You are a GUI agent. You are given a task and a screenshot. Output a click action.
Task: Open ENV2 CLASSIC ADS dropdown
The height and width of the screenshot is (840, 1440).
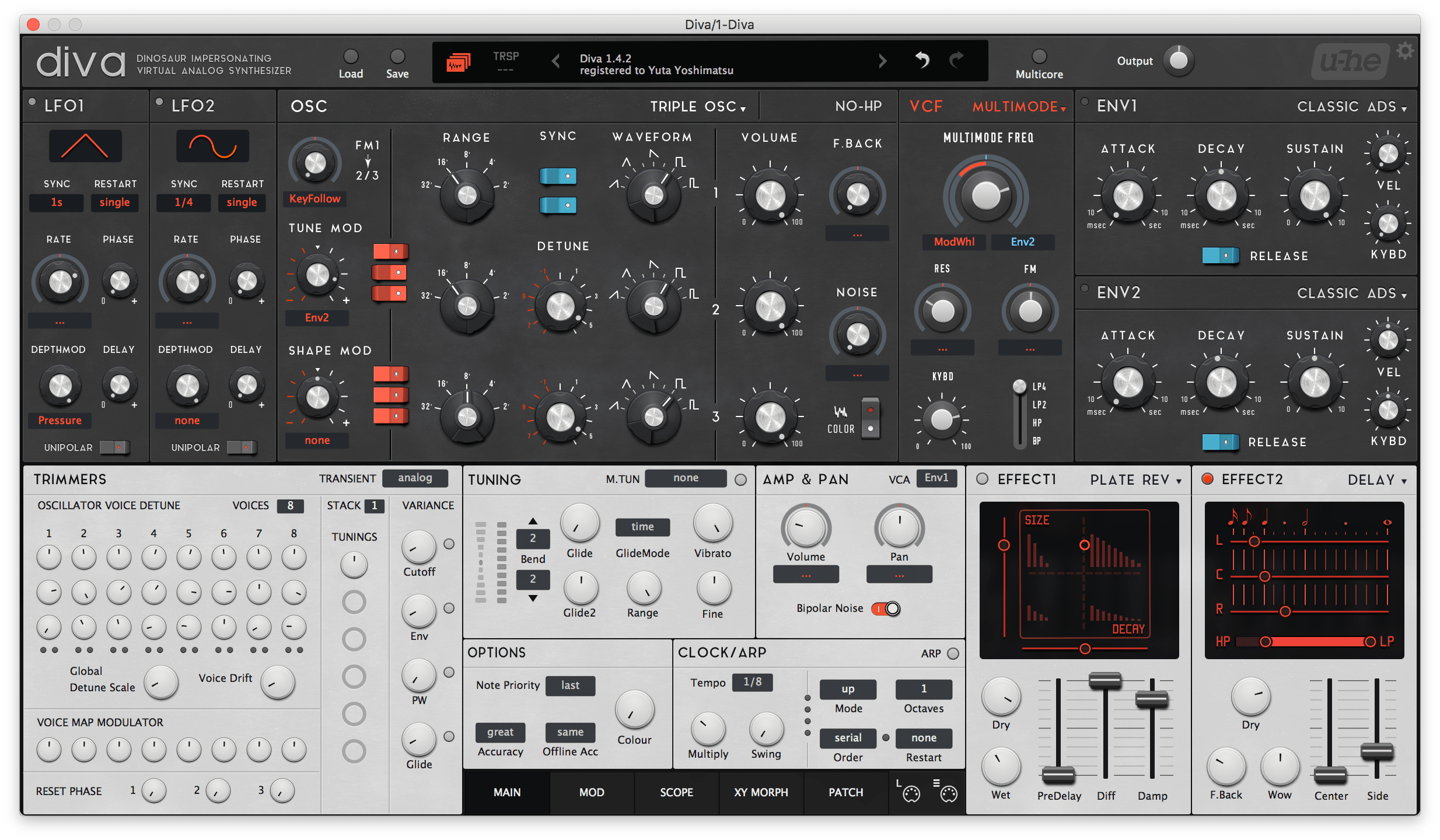1351,293
